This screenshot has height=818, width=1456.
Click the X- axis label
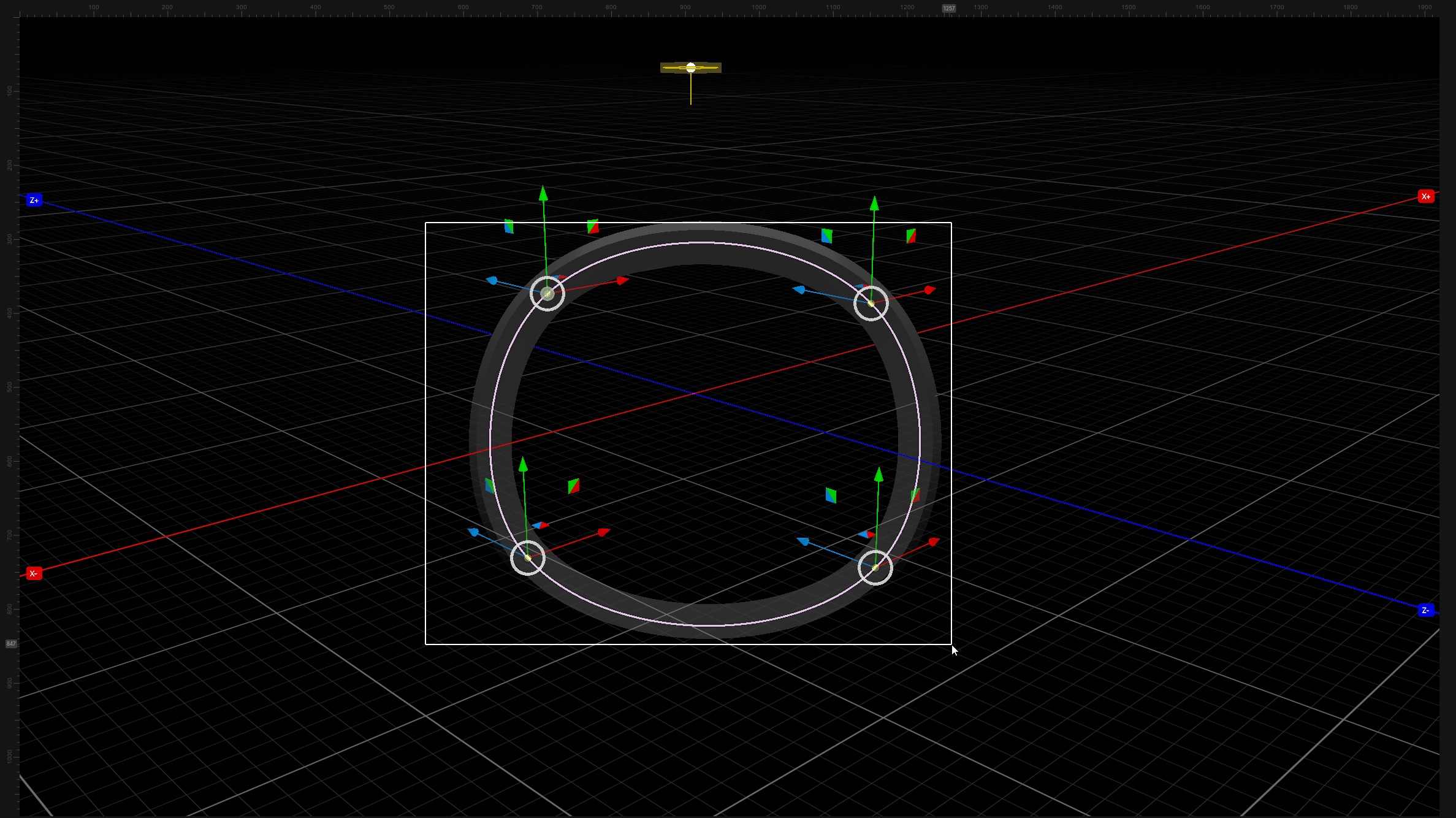(x=34, y=574)
